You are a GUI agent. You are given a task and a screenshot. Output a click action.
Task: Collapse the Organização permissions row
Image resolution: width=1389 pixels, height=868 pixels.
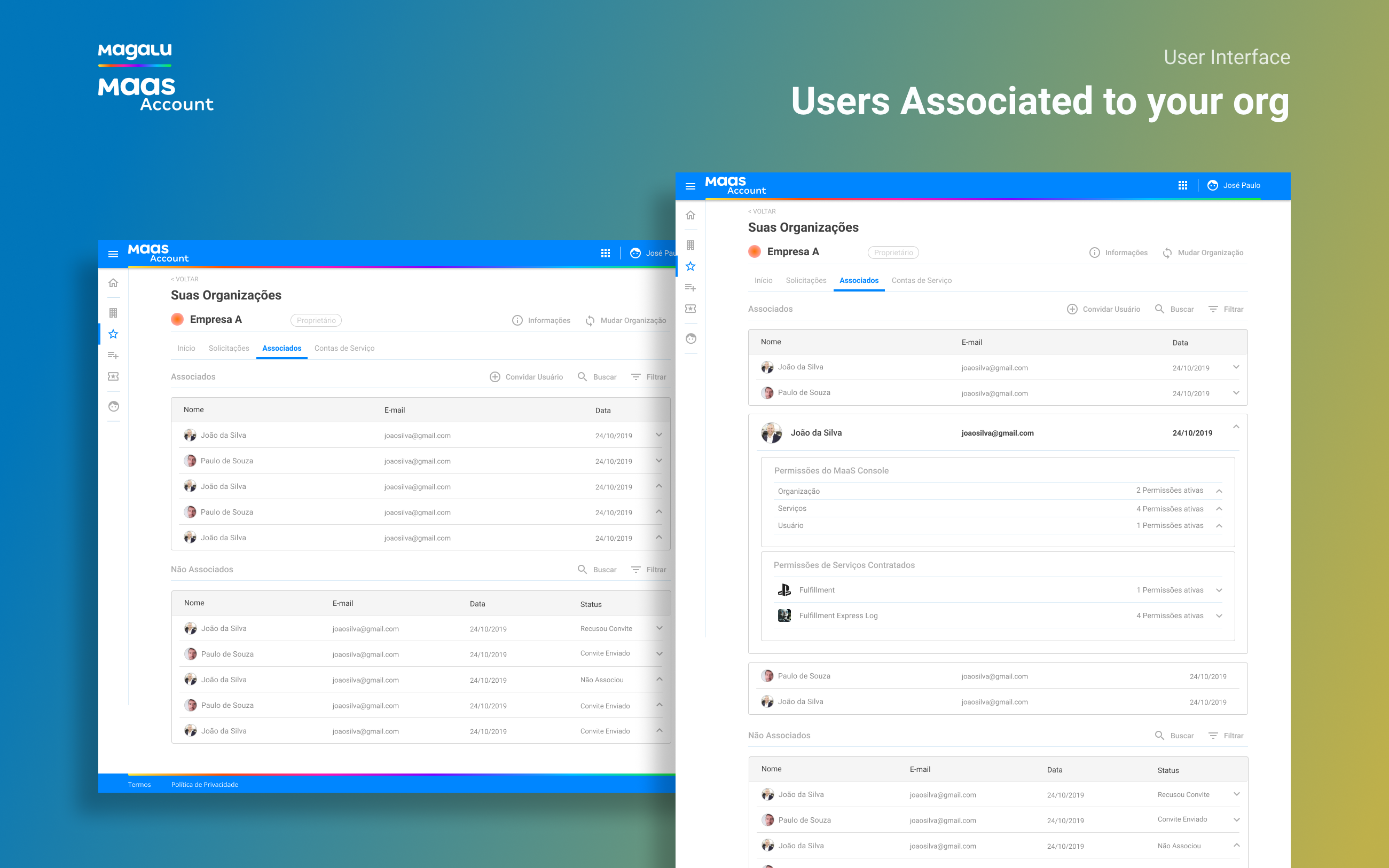(x=1219, y=491)
